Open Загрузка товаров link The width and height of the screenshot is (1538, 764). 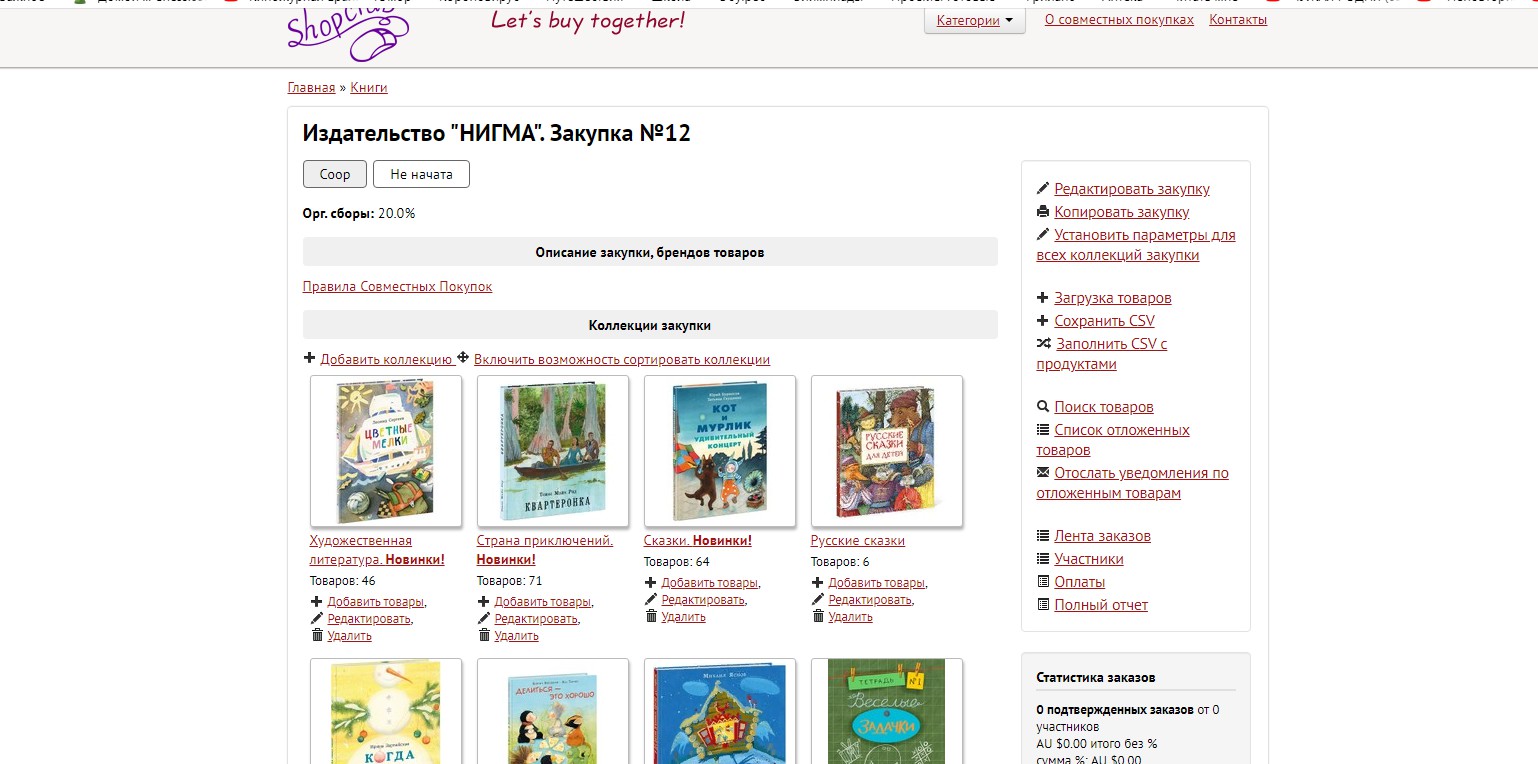tap(1113, 298)
